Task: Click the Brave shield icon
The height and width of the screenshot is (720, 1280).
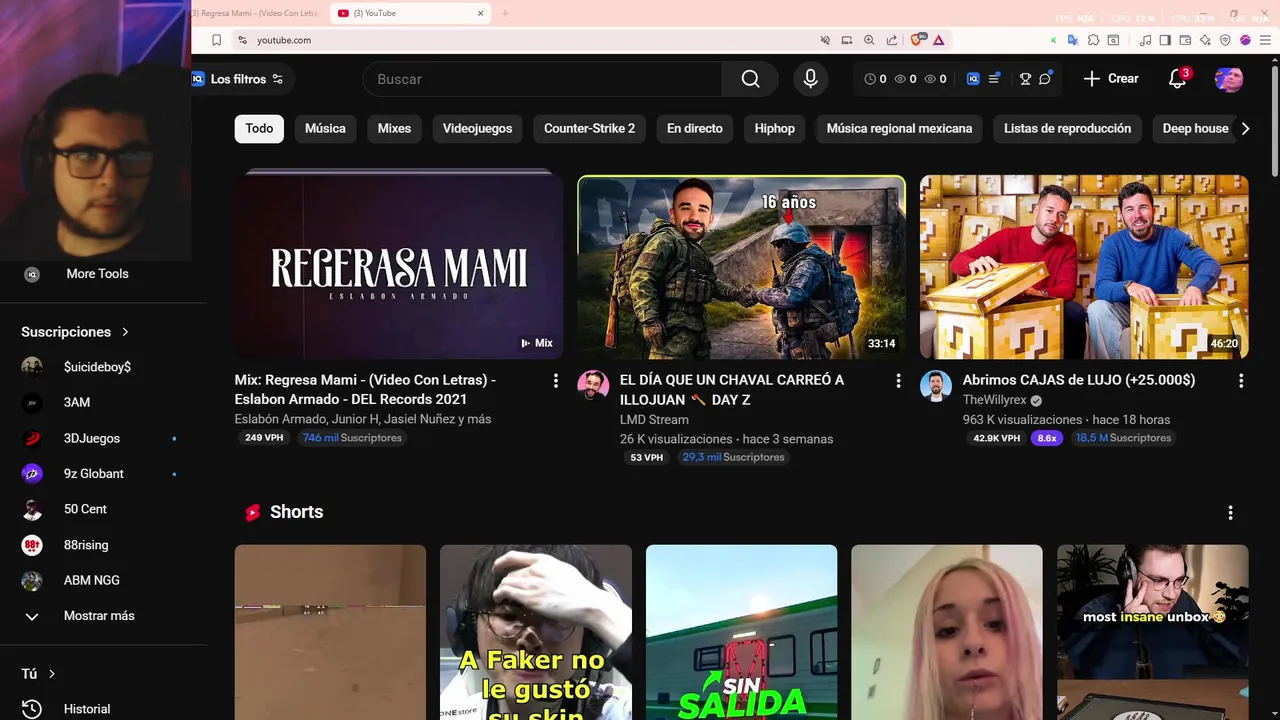Action: pos(916,40)
